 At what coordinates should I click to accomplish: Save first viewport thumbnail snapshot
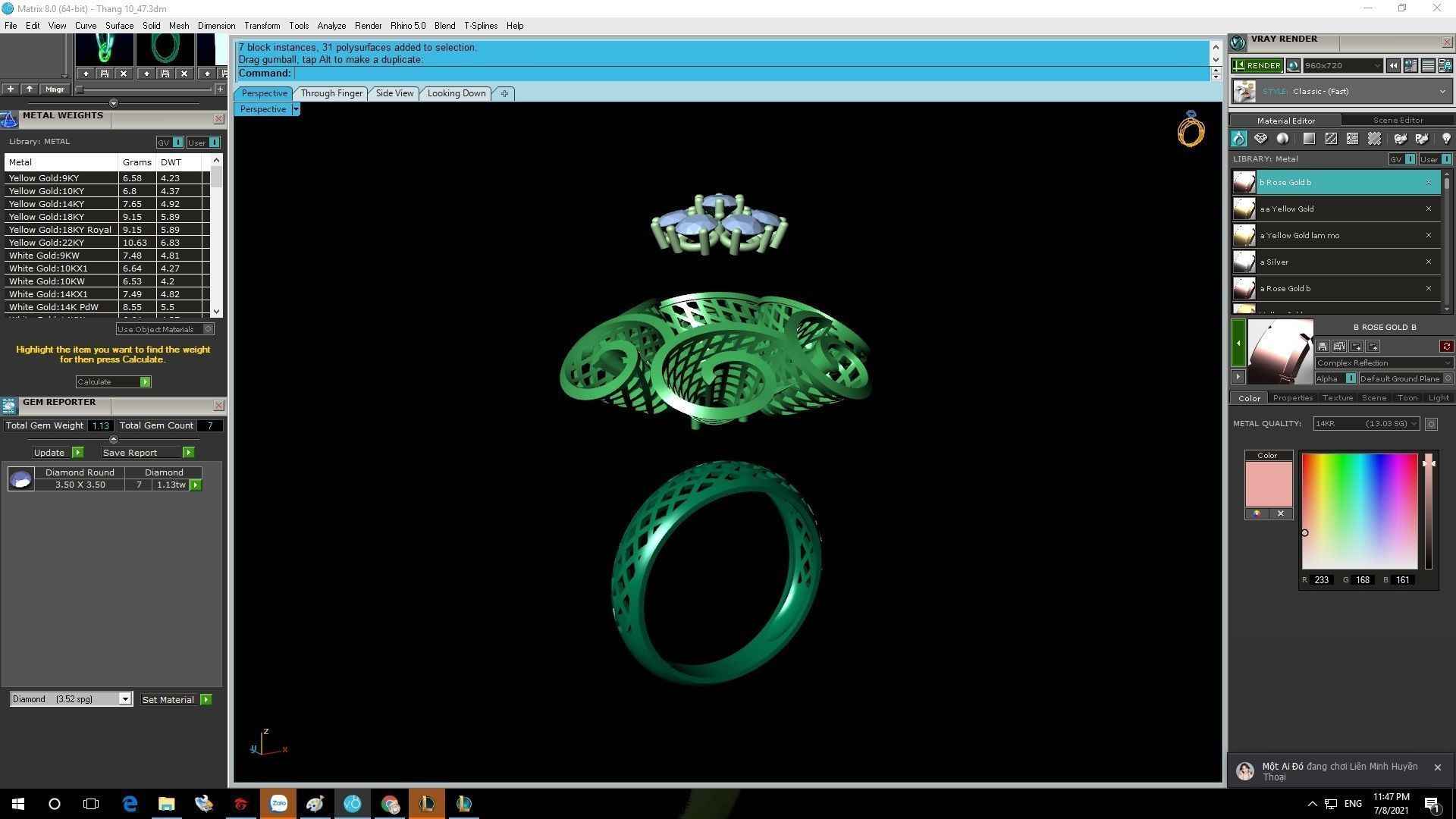click(x=105, y=74)
